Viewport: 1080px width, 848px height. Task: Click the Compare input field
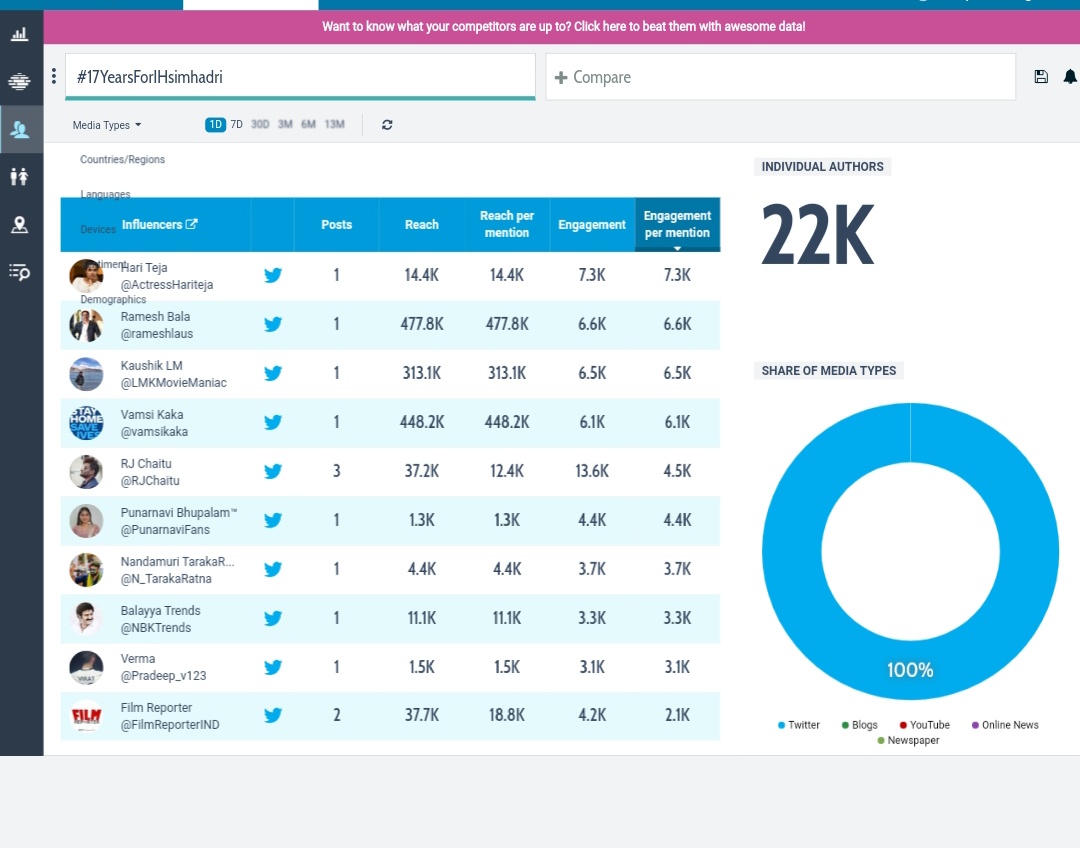tap(780, 76)
